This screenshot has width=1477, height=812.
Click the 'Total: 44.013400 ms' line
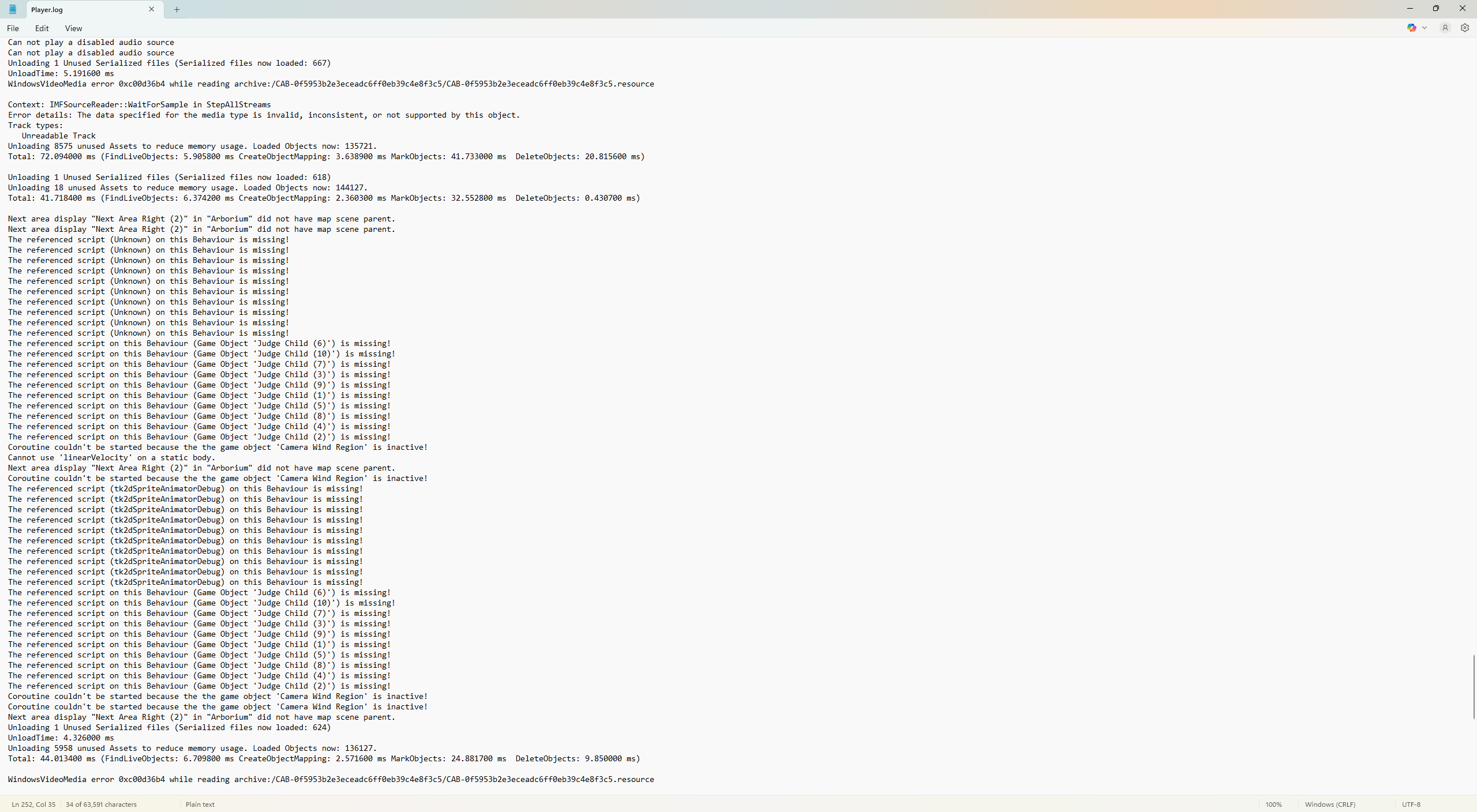click(x=324, y=759)
